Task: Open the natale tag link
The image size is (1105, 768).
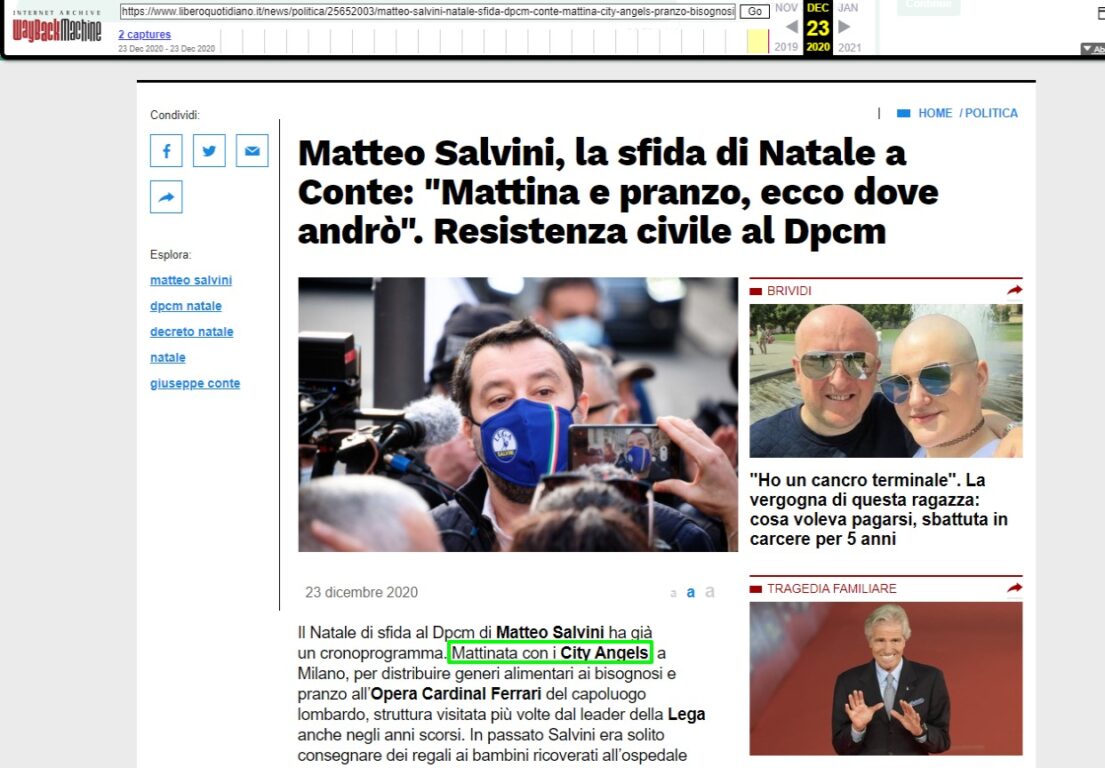Action: pyautogui.click(x=168, y=358)
